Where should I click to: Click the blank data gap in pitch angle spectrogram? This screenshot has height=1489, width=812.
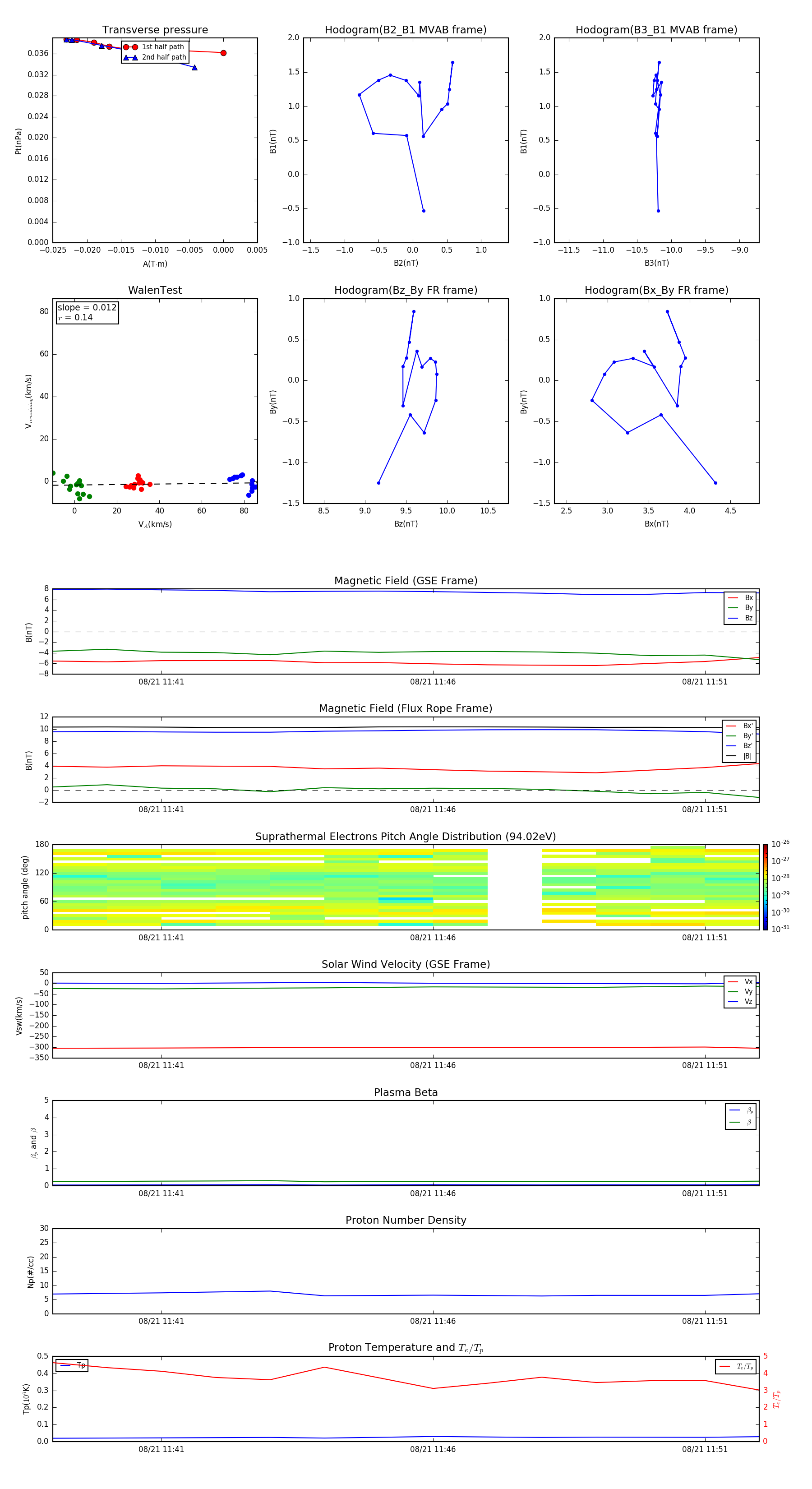(x=514, y=887)
